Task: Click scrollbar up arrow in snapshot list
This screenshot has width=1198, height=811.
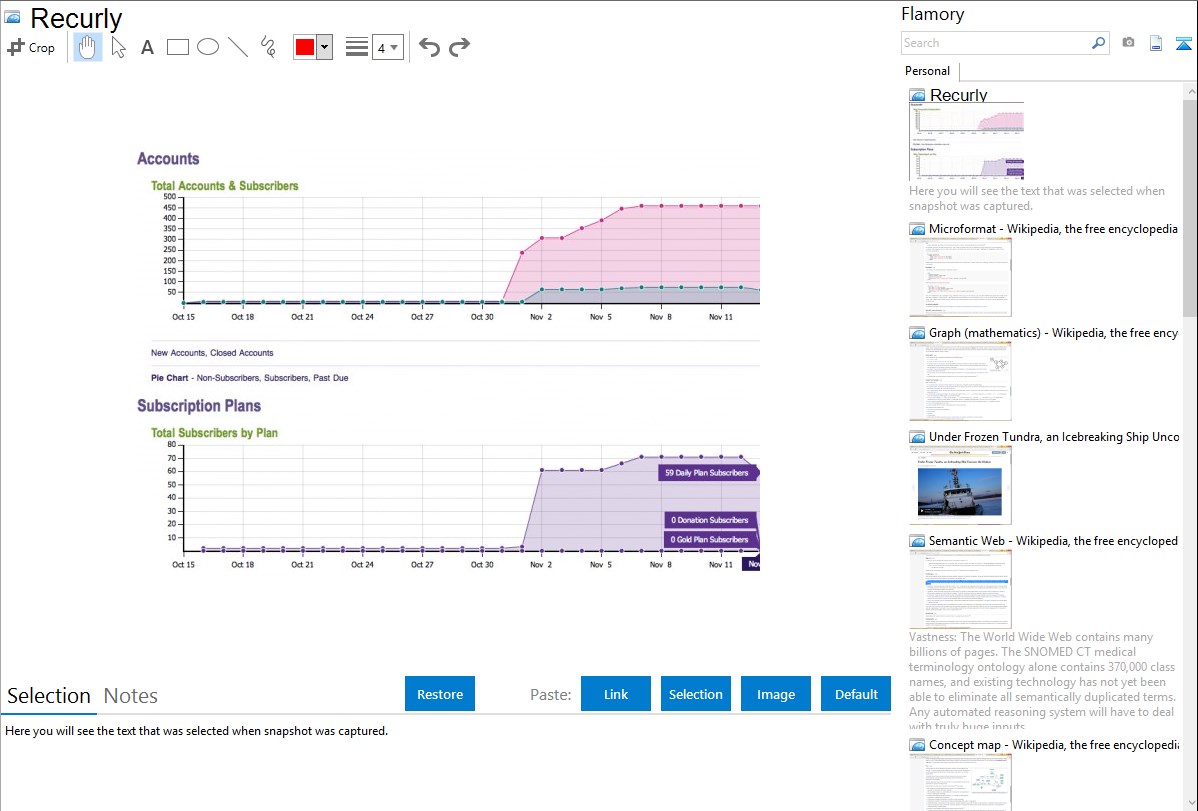Action: pos(1190,91)
